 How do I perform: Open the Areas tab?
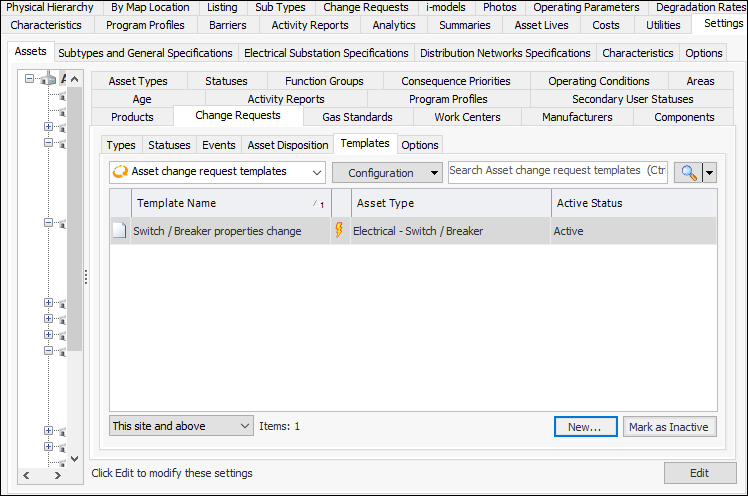coord(700,81)
